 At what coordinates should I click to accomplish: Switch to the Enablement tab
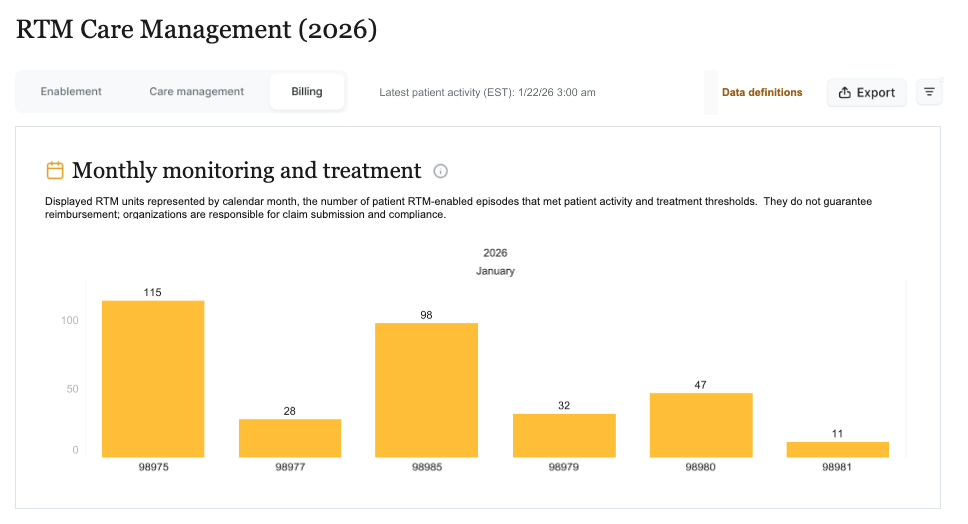pyautogui.click(x=71, y=91)
